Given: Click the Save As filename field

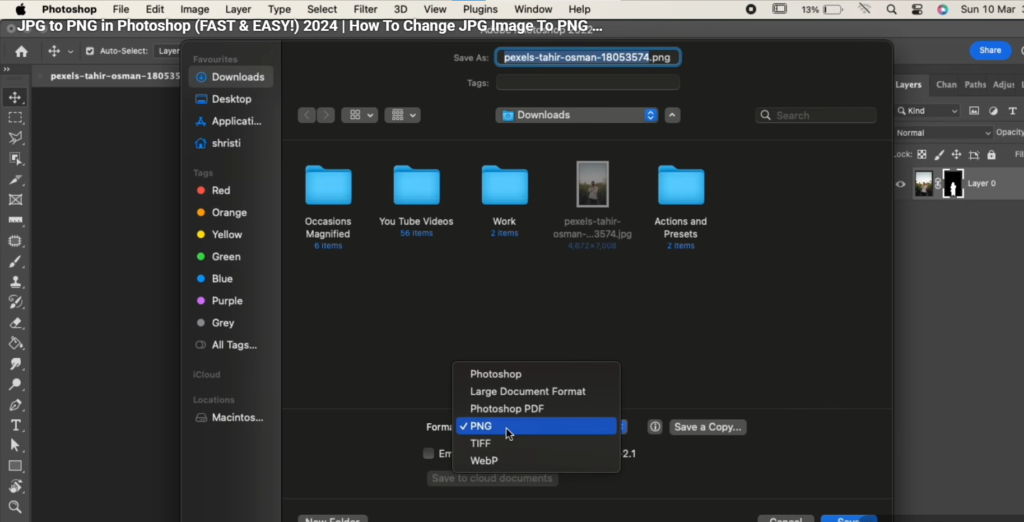Looking at the screenshot, I should [x=588, y=57].
